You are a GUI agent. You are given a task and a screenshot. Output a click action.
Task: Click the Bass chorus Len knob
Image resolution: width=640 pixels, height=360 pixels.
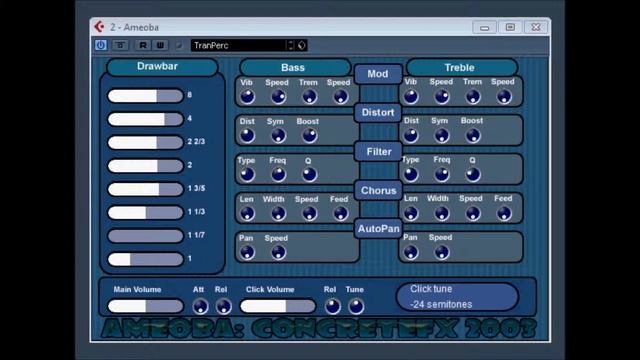[247, 213]
